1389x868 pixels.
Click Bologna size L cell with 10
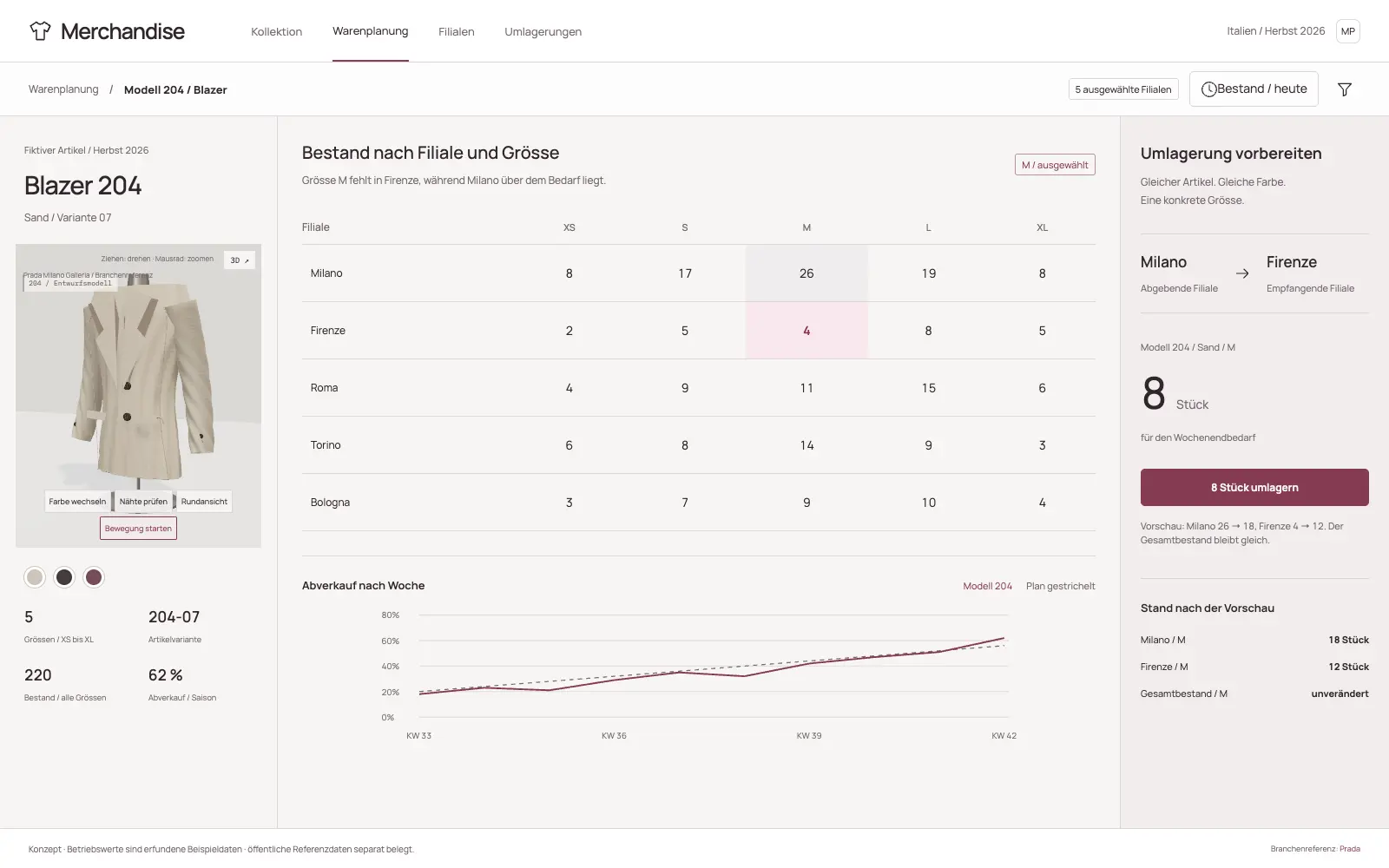[928, 503]
